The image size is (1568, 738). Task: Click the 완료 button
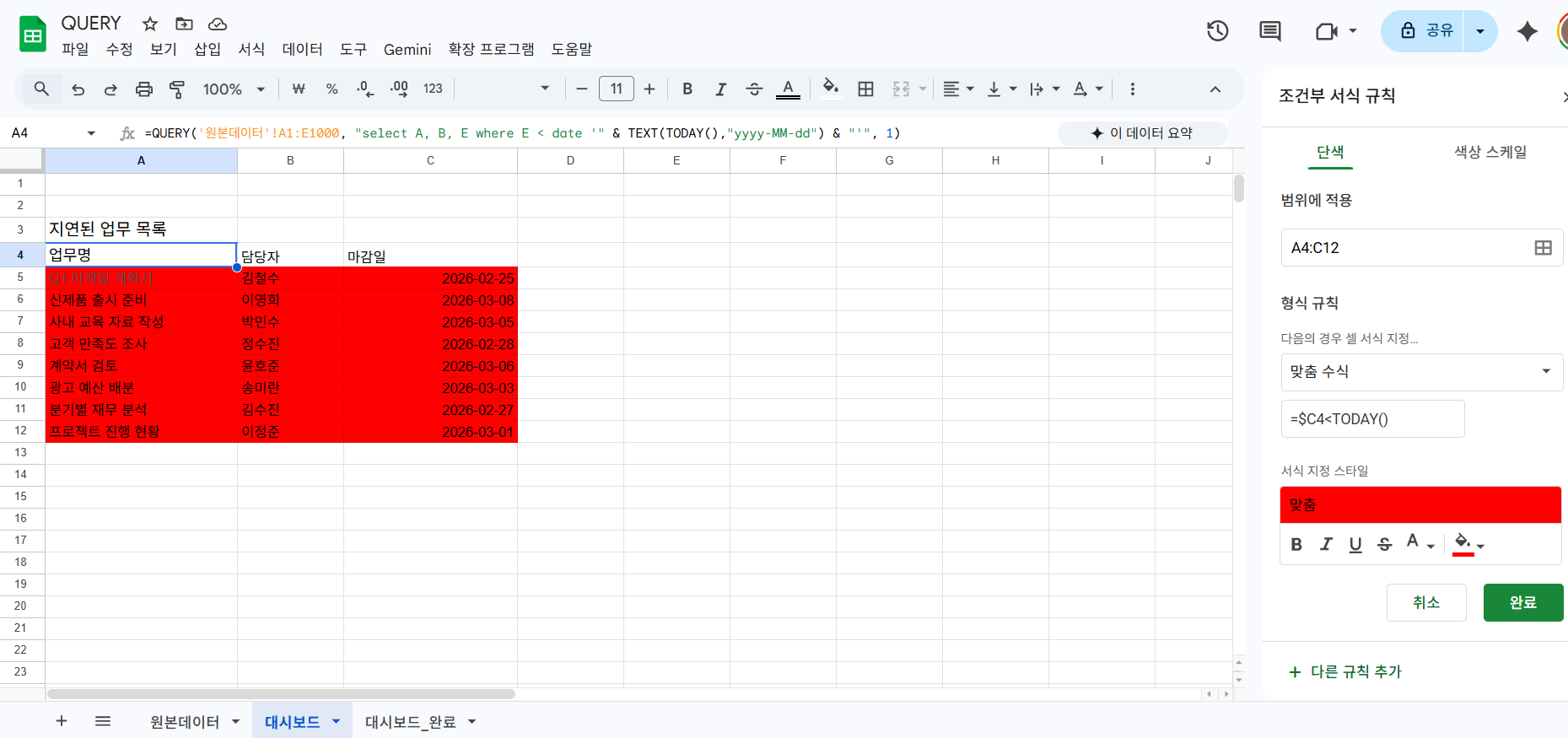tap(1522, 602)
